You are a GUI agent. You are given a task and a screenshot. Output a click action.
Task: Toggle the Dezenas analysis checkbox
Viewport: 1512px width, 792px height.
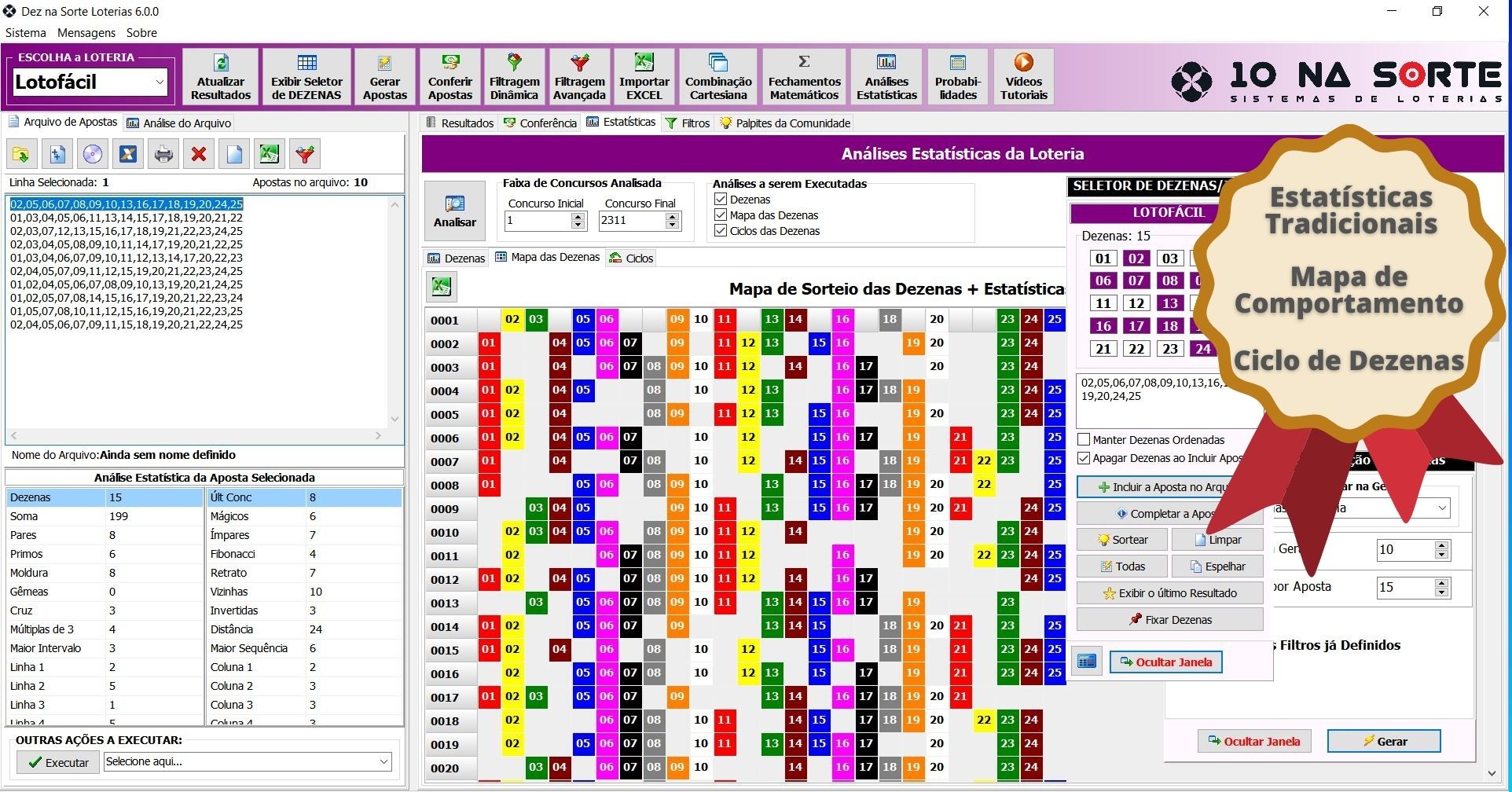(721, 199)
